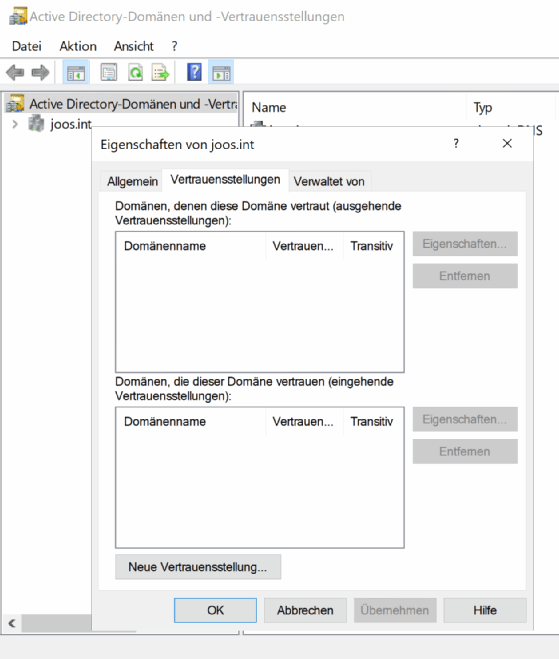Close the Eigenschaften von joos.int dialog
Screen dimensions: 559x659
coord(507,144)
